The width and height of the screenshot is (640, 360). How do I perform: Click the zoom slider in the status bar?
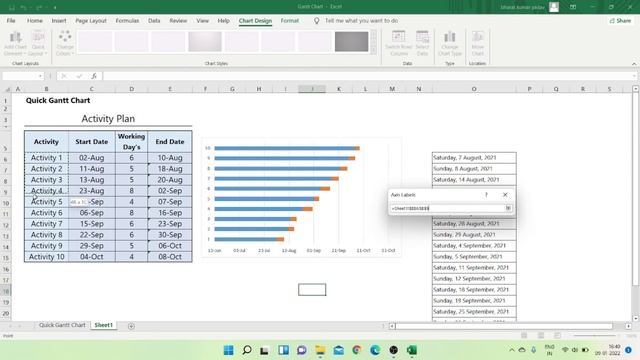click(594, 336)
